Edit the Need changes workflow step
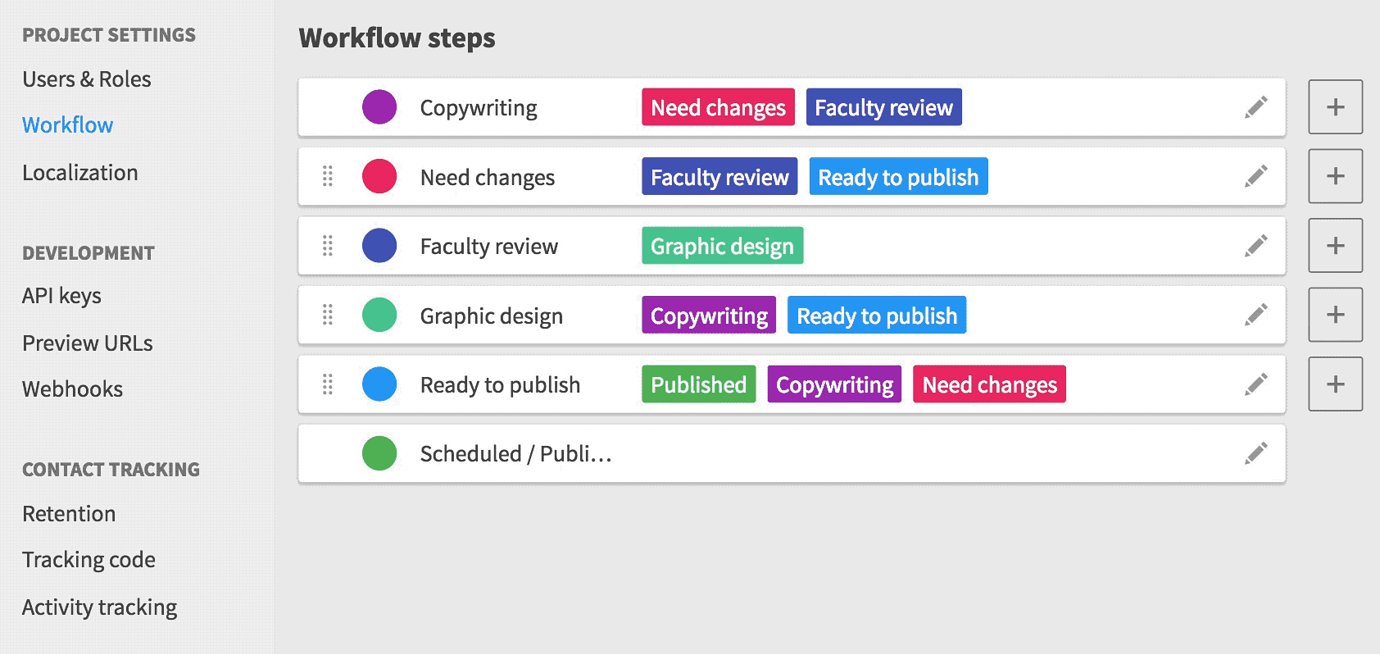The image size is (1380, 654). point(1256,176)
